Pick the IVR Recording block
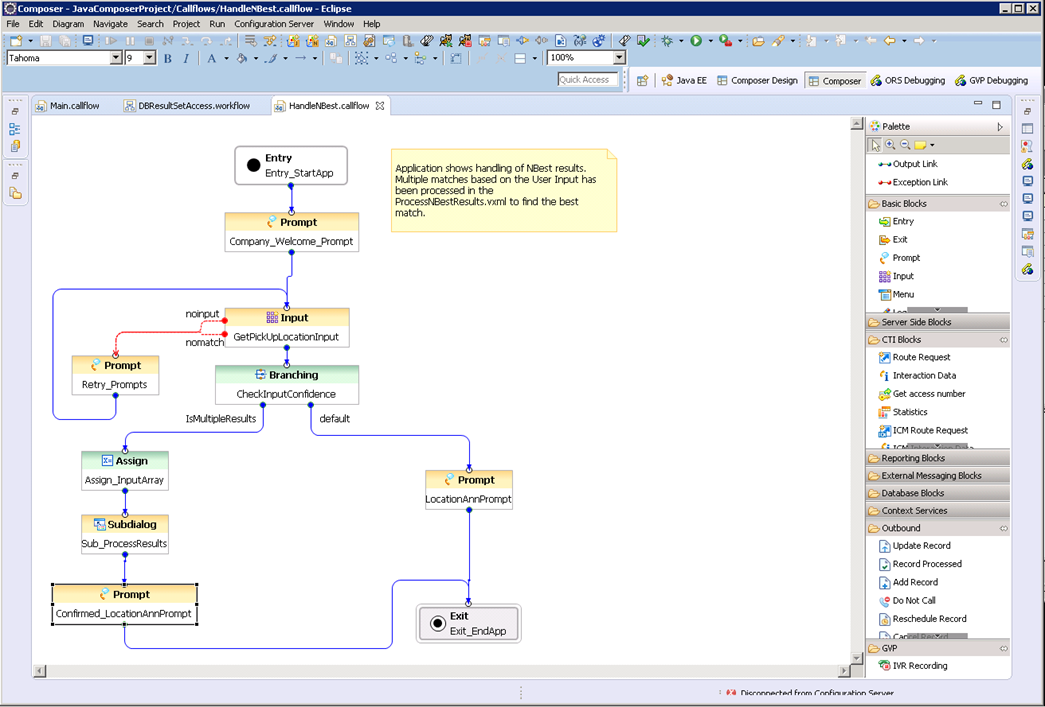 (919, 665)
